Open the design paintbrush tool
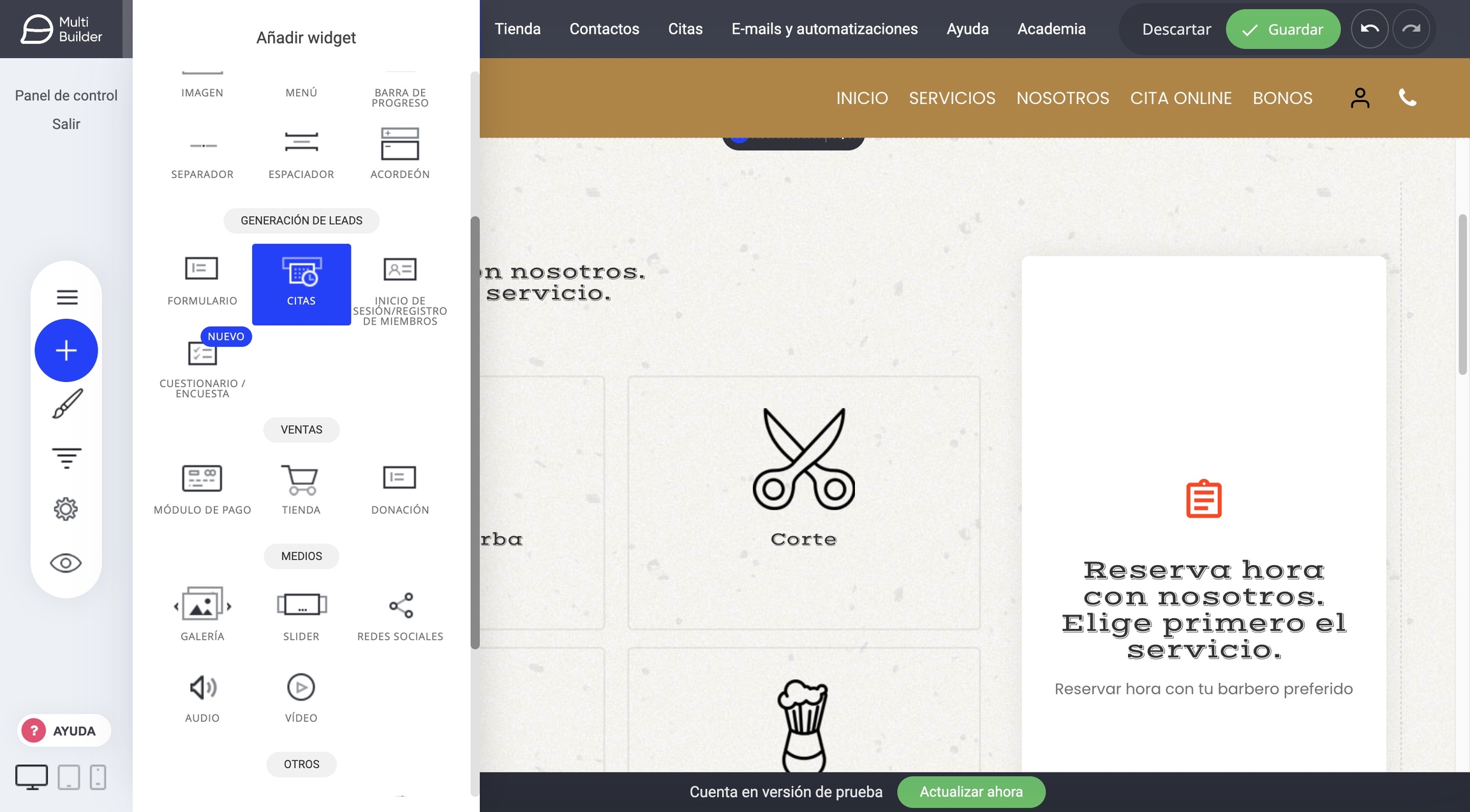1470x812 pixels. click(66, 404)
